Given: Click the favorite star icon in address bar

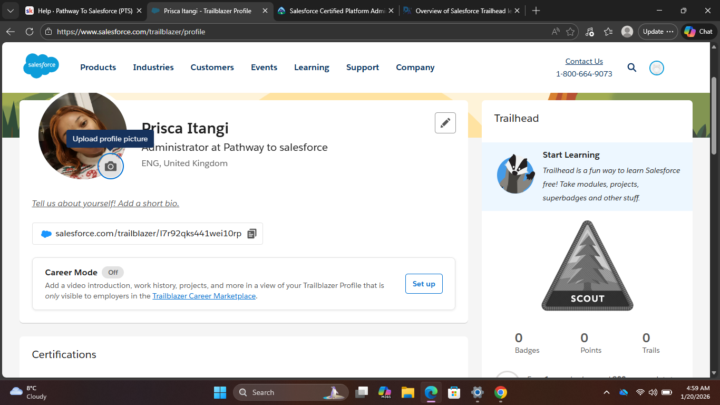Looking at the screenshot, I should [x=570, y=32].
